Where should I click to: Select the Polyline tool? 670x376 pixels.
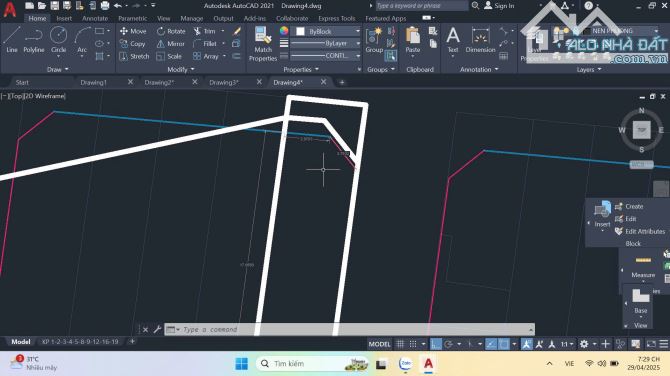(33, 39)
